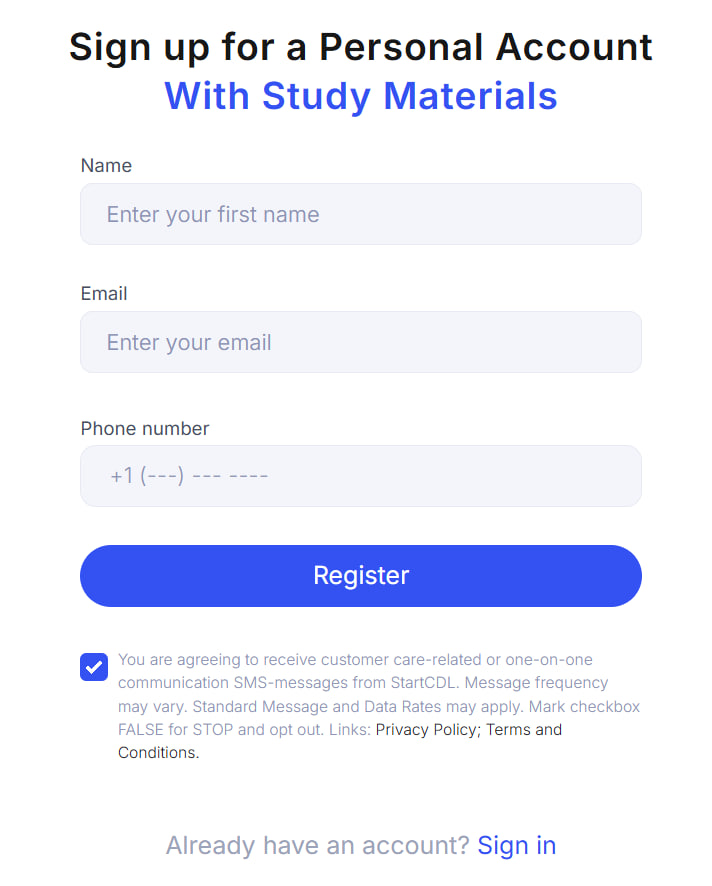Click the 'With Study Materials' blue subheading
712x886 pixels.
(x=360, y=96)
